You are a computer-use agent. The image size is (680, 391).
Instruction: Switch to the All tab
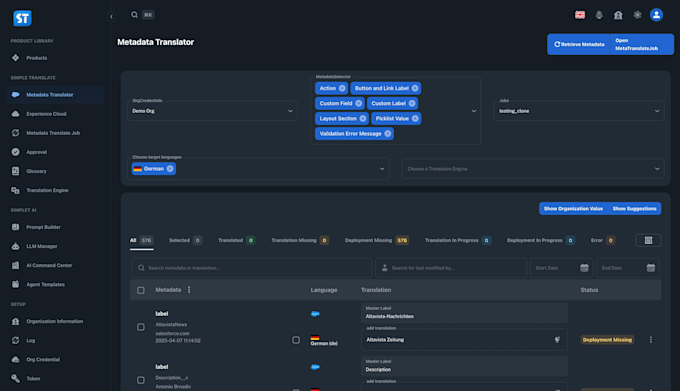click(141, 241)
